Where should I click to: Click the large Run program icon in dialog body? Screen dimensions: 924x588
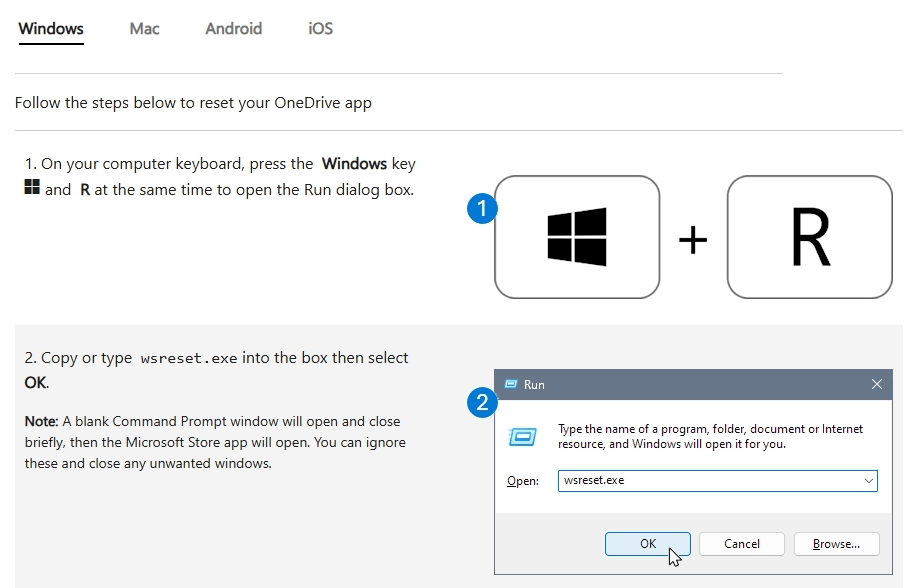[522, 437]
